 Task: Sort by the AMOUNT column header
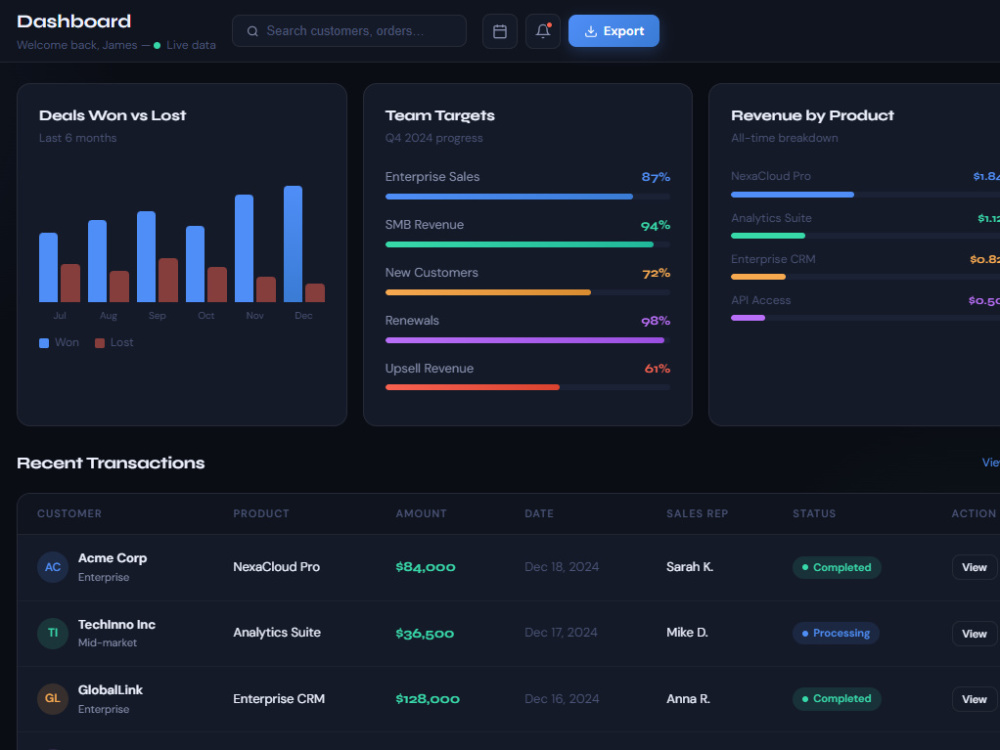click(421, 514)
